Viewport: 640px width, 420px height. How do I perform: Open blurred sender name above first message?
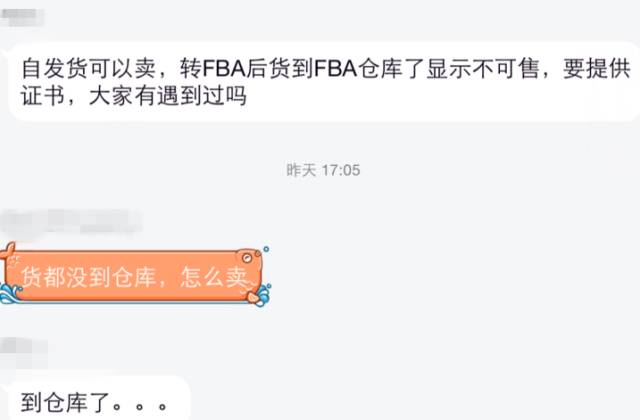[x=22, y=16]
